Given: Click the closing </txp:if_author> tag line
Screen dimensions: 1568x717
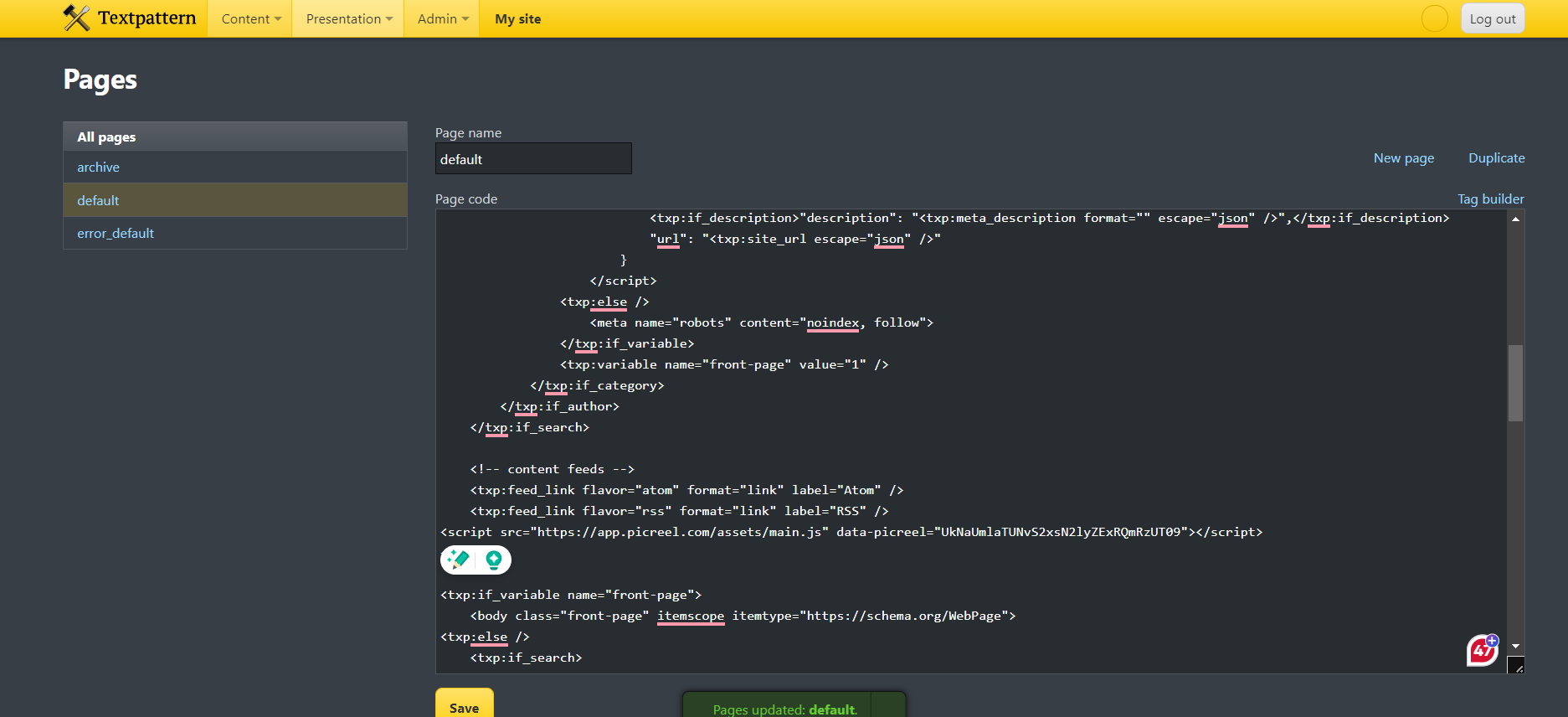Looking at the screenshot, I should coord(560,406).
